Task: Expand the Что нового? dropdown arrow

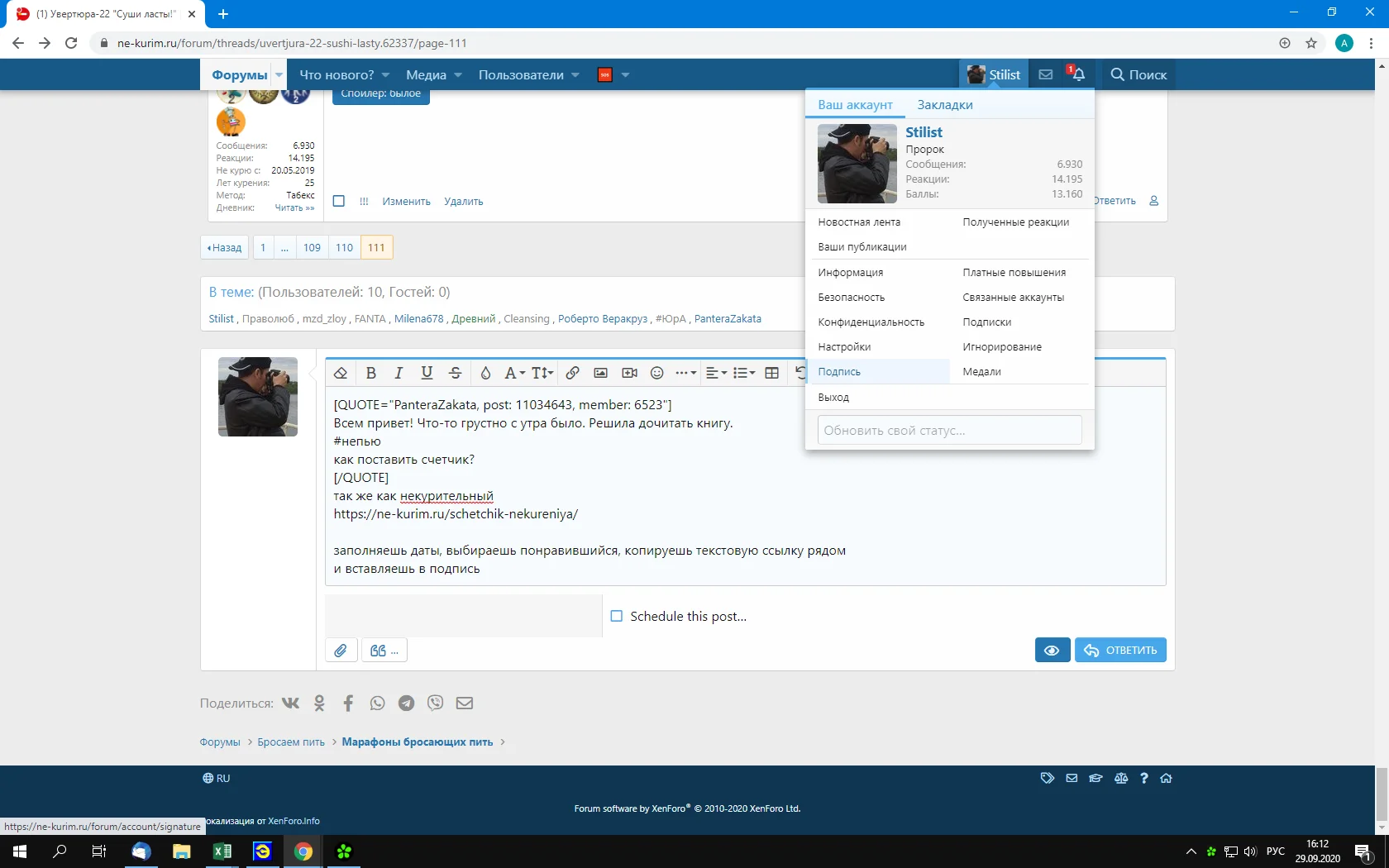Action: coord(385,75)
